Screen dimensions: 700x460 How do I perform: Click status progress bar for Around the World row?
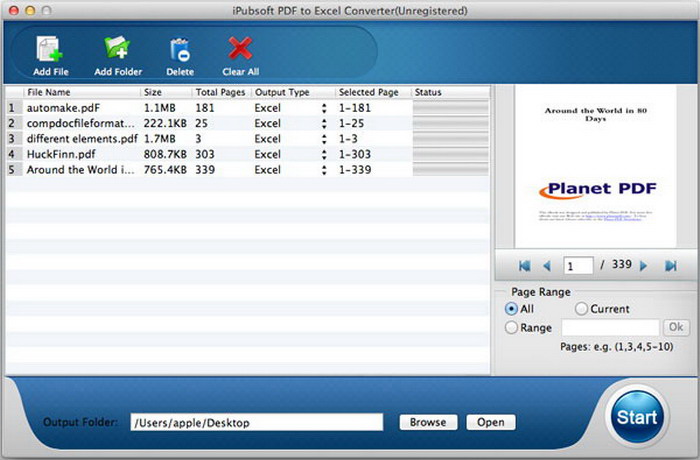(450, 170)
